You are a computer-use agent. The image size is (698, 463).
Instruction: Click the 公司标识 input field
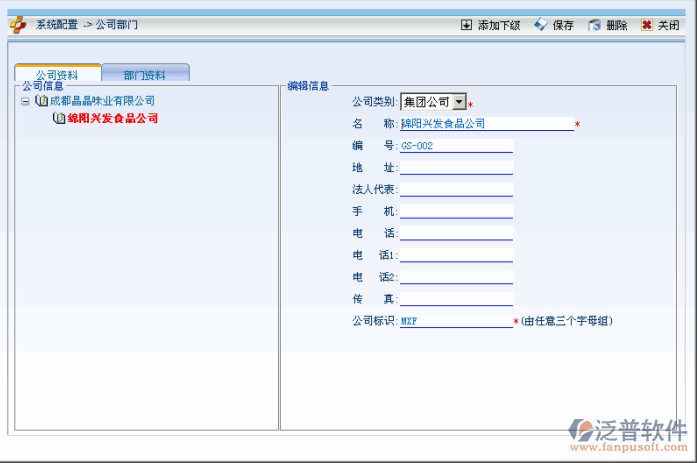coord(456,322)
